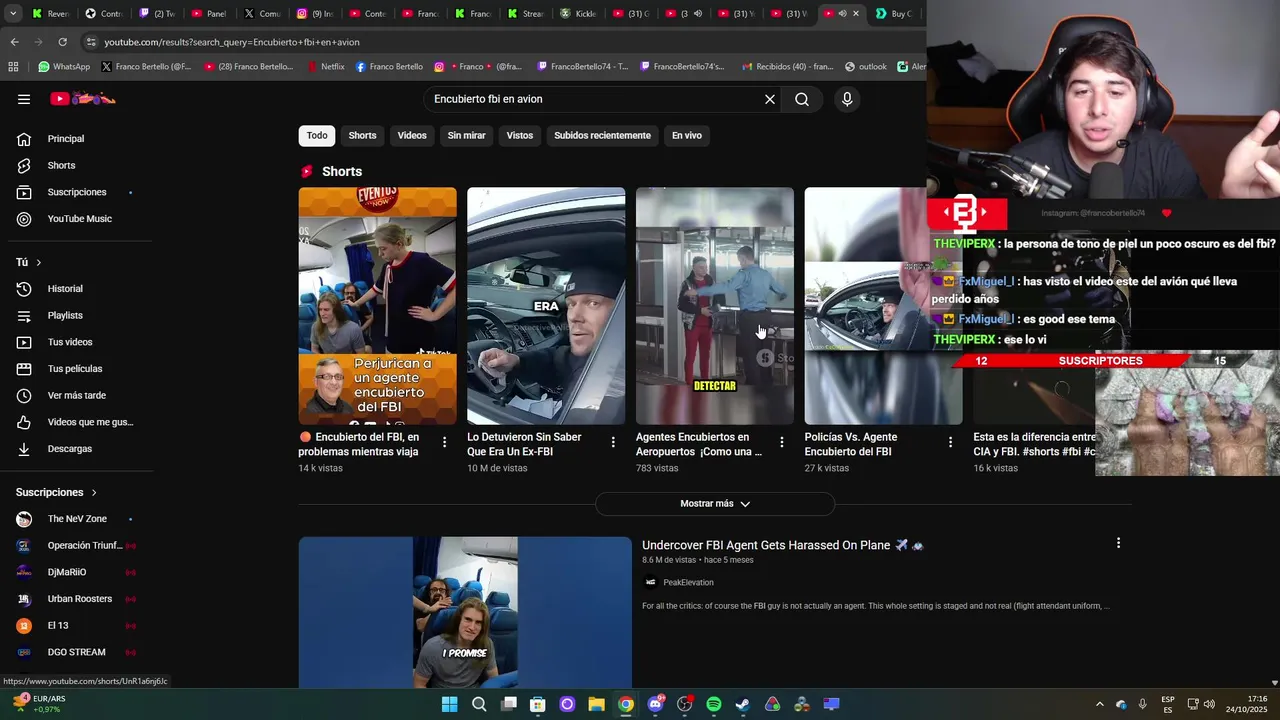Open DGO STREAM subscription channel
Screen dimensions: 1280x720
click(76, 652)
